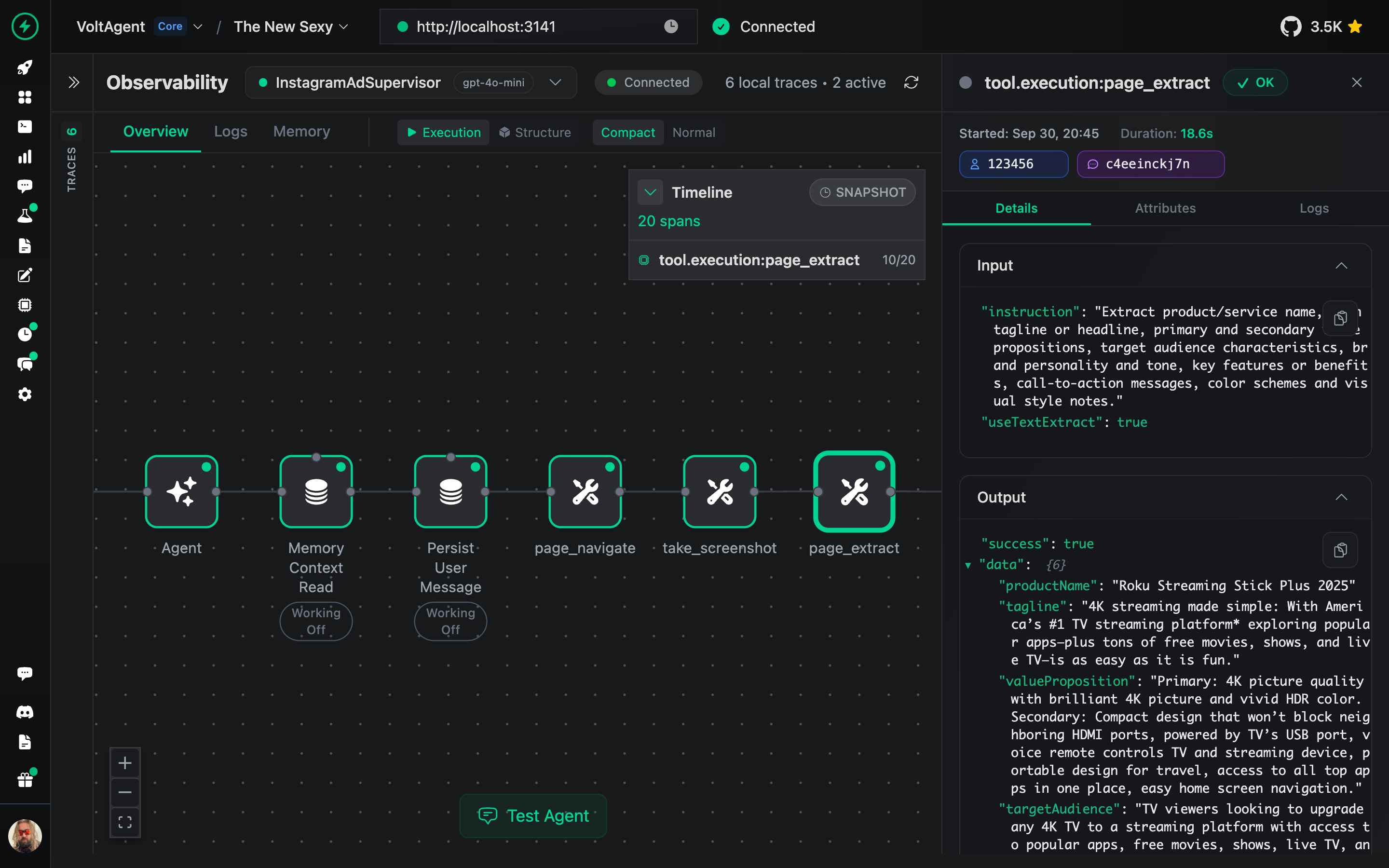
Task: Select the take_screenshot tool node
Action: pyautogui.click(x=719, y=492)
